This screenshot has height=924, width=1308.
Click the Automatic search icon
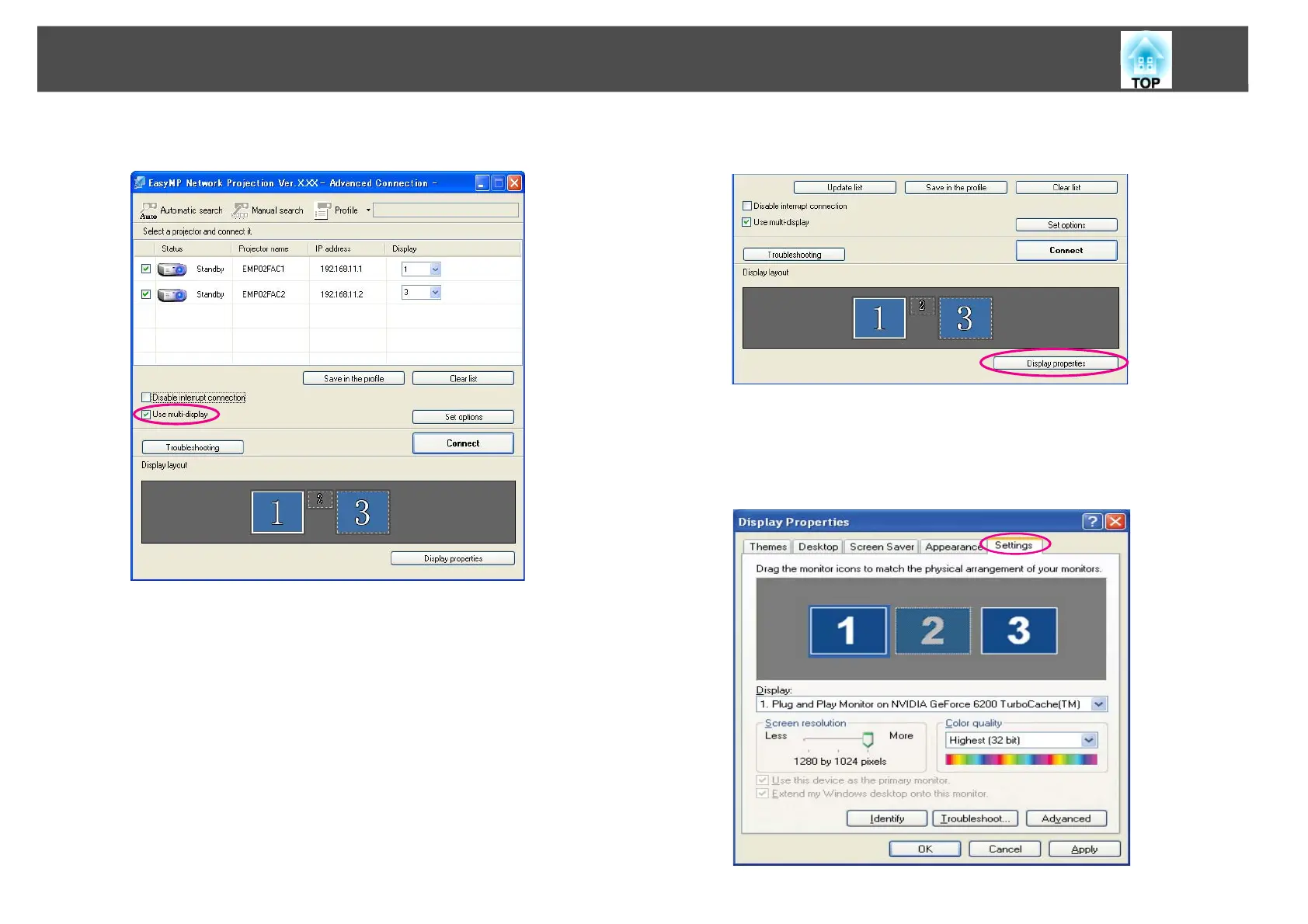point(148,210)
